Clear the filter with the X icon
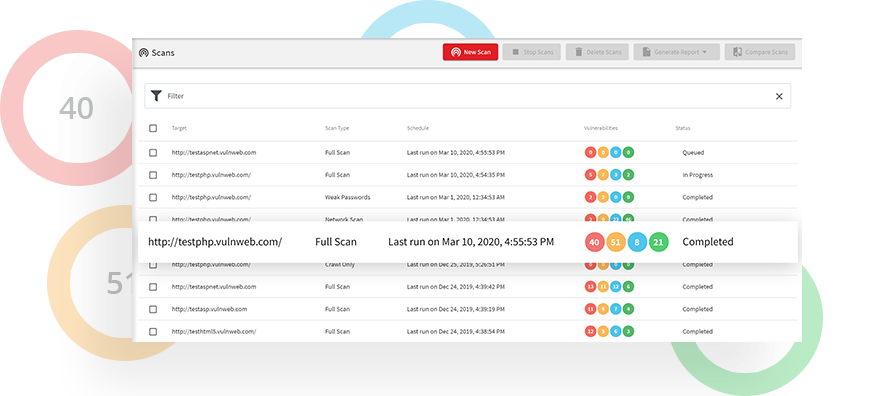870x396 pixels. 779,97
